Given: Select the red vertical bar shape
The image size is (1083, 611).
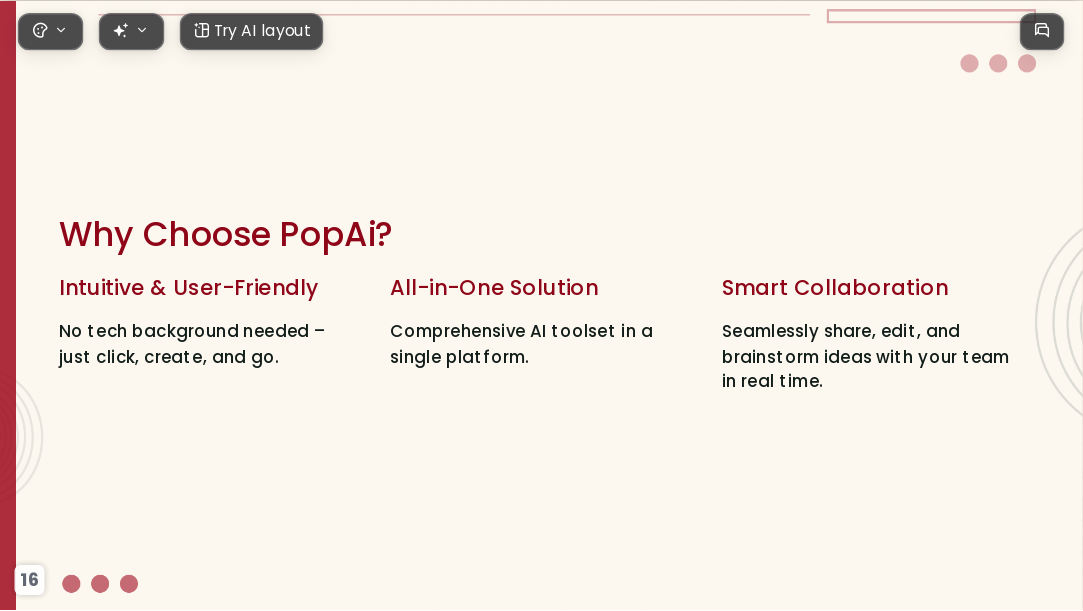Looking at the screenshot, I should coord(8,305).
